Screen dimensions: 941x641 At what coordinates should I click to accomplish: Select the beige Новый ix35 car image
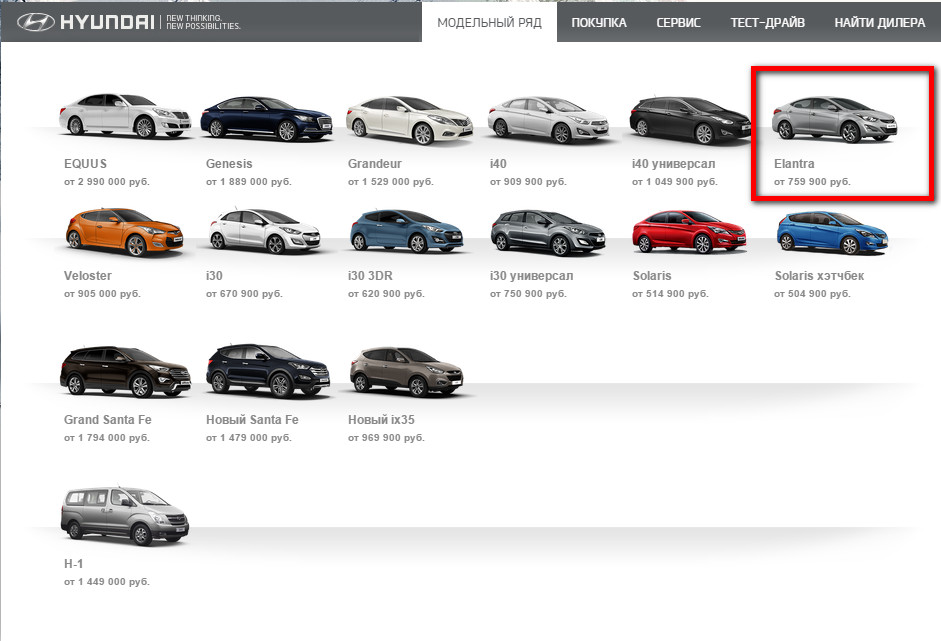406,372
